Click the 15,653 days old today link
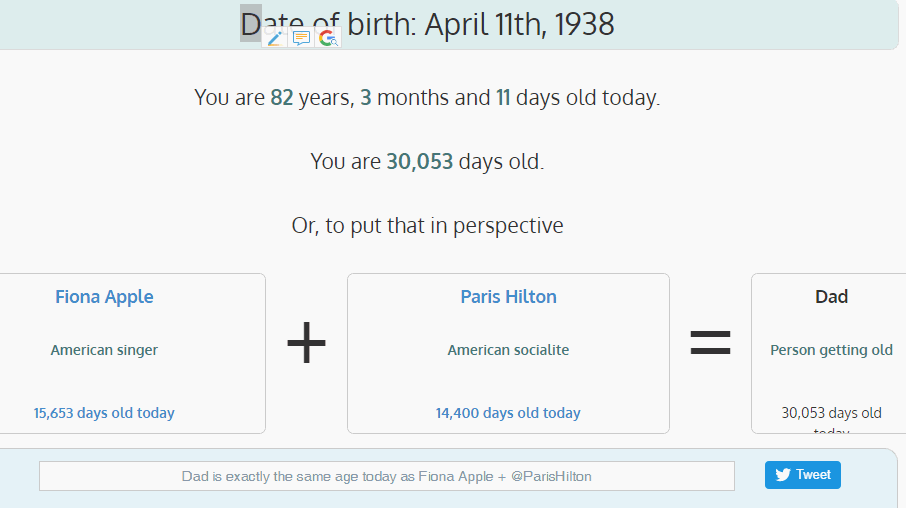 (104, 413)
